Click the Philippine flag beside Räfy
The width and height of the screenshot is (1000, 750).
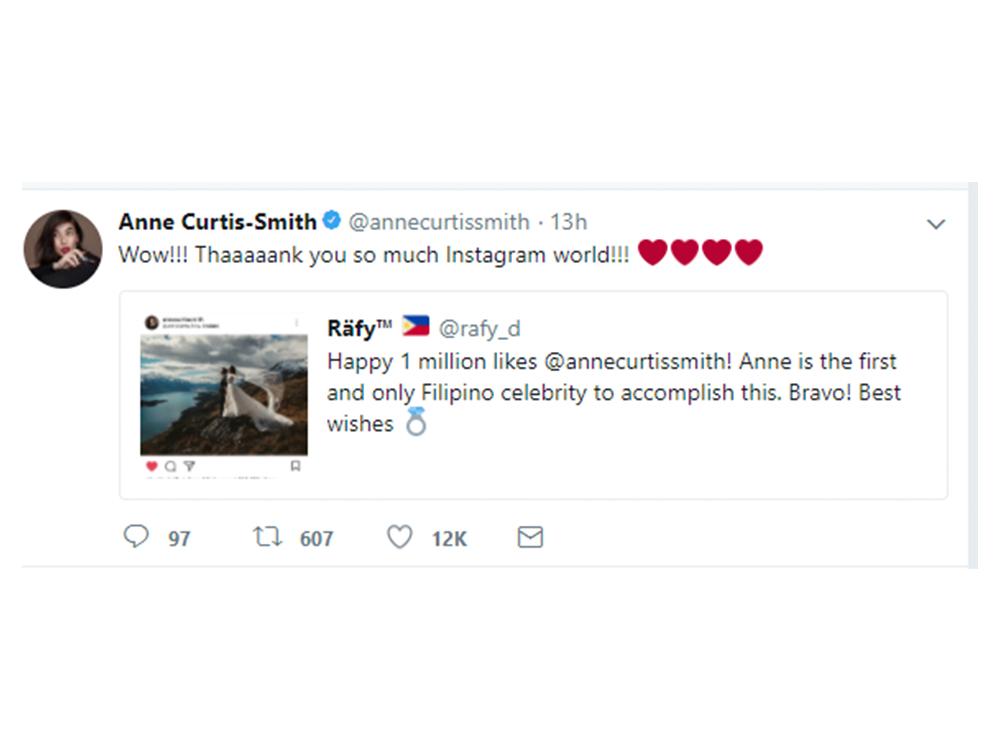[x=415, y=327]
